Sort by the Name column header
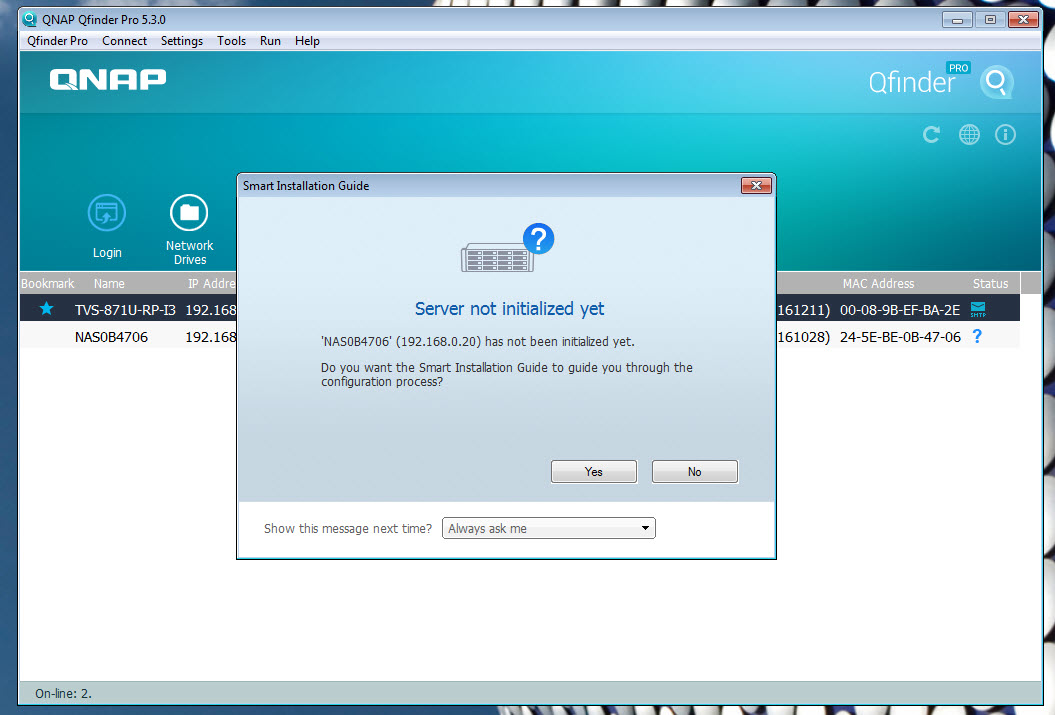1055x715 pixels. pos(109,283)
